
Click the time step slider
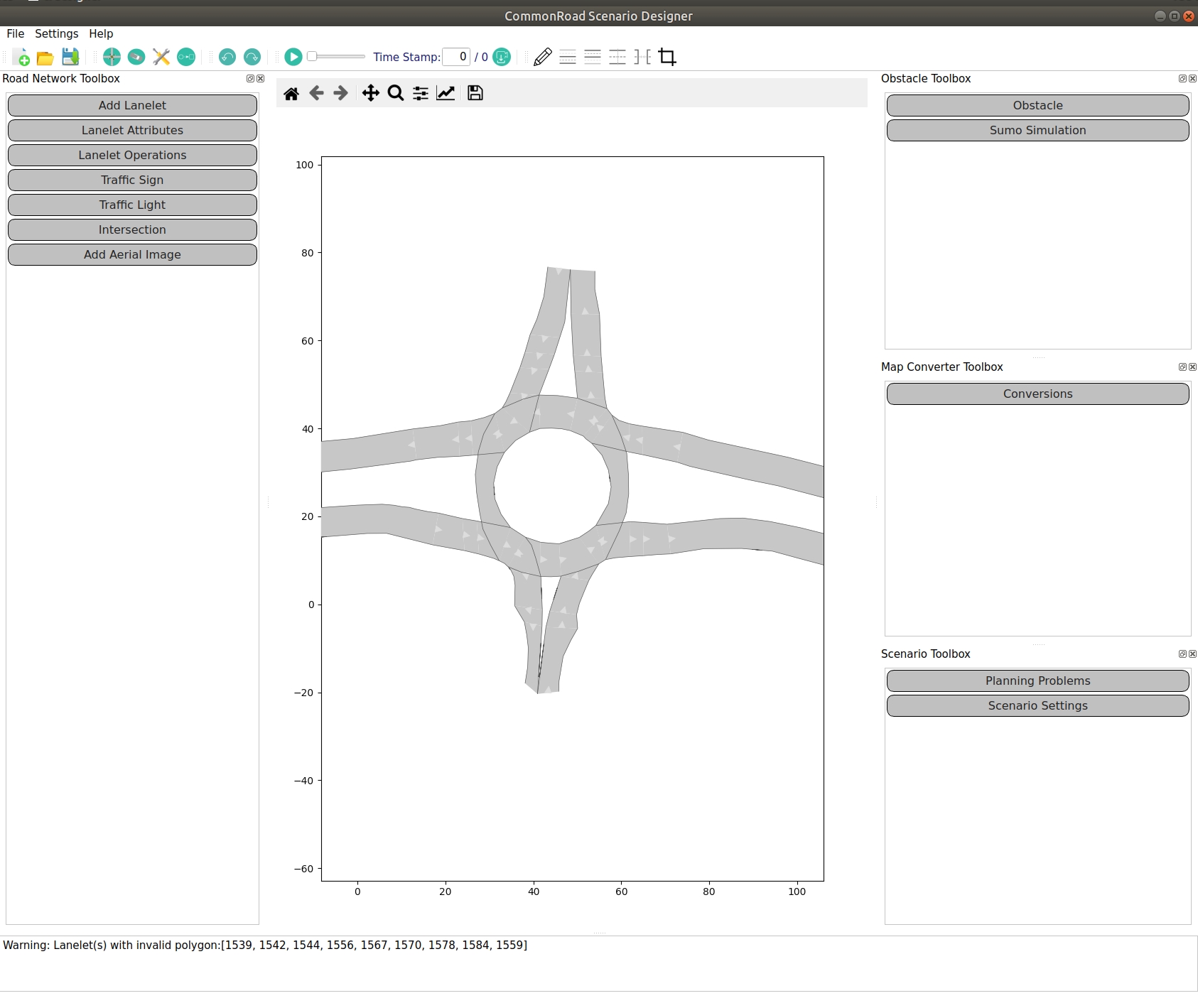337,57
